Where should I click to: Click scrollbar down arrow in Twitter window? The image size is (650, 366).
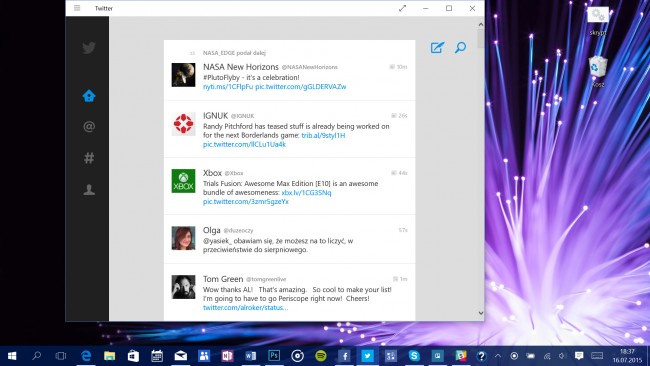pos(480,313)
